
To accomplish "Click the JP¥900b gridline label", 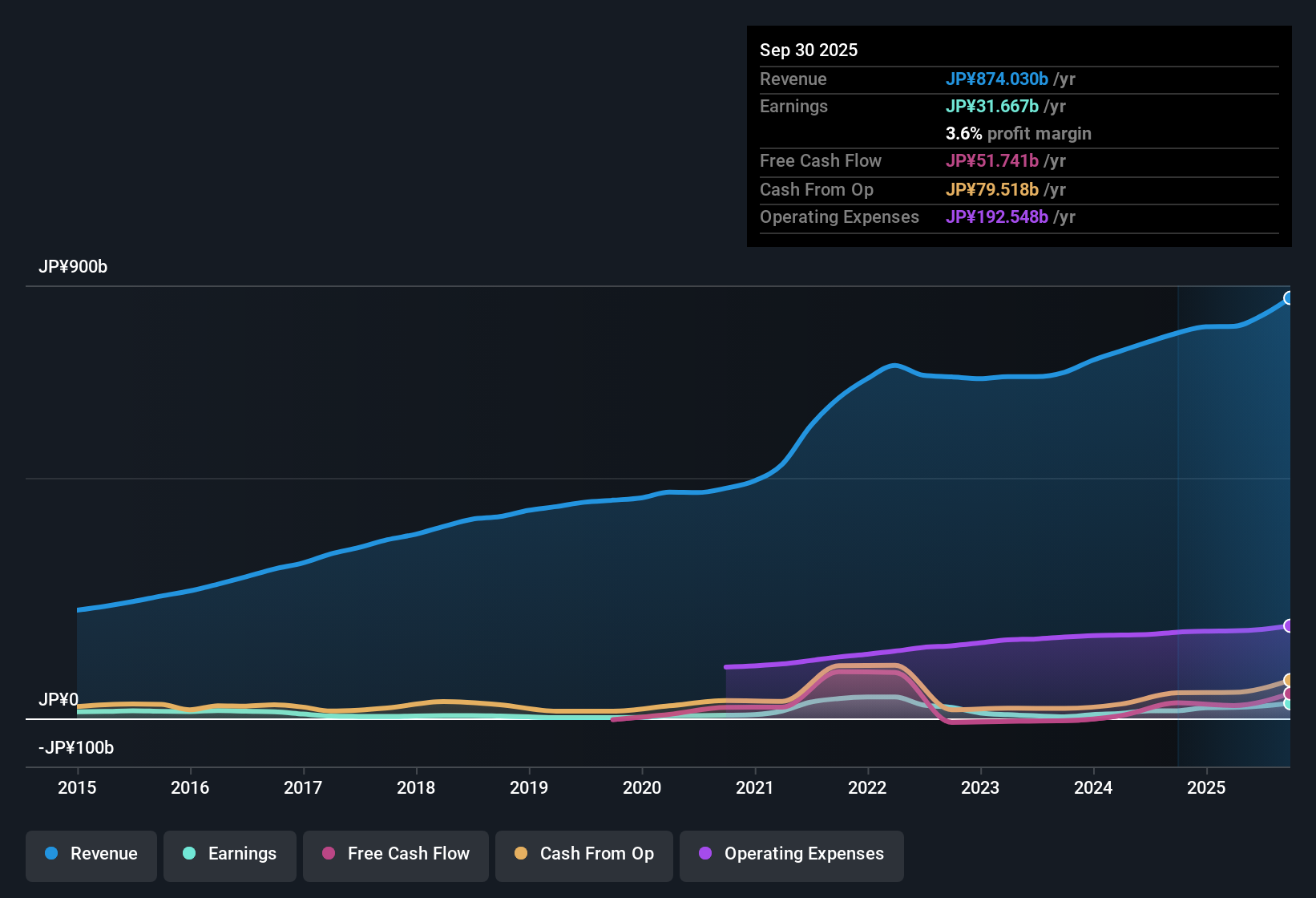I will tap(73, 267).
